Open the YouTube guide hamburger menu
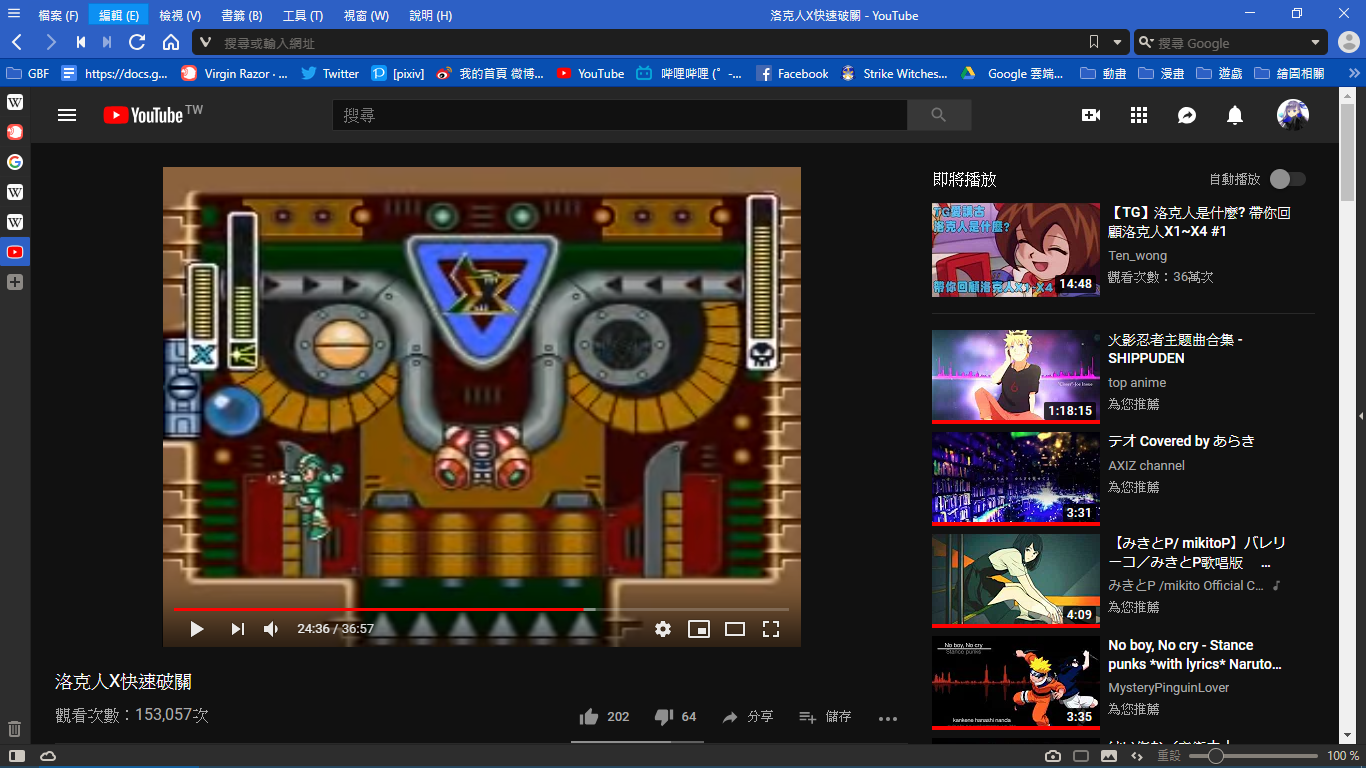This screenshot has height=768, width=1366. pyautogui.click(x=67, y=115)
